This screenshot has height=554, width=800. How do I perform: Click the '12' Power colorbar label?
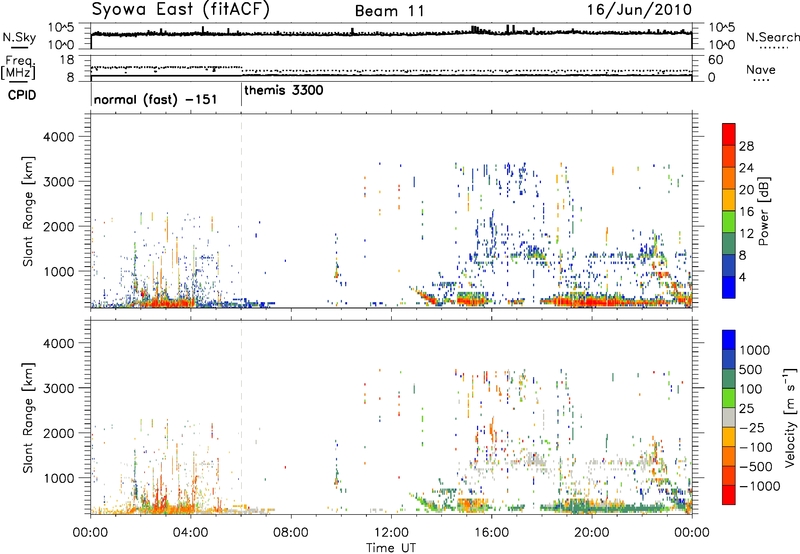tap(746, 234)
